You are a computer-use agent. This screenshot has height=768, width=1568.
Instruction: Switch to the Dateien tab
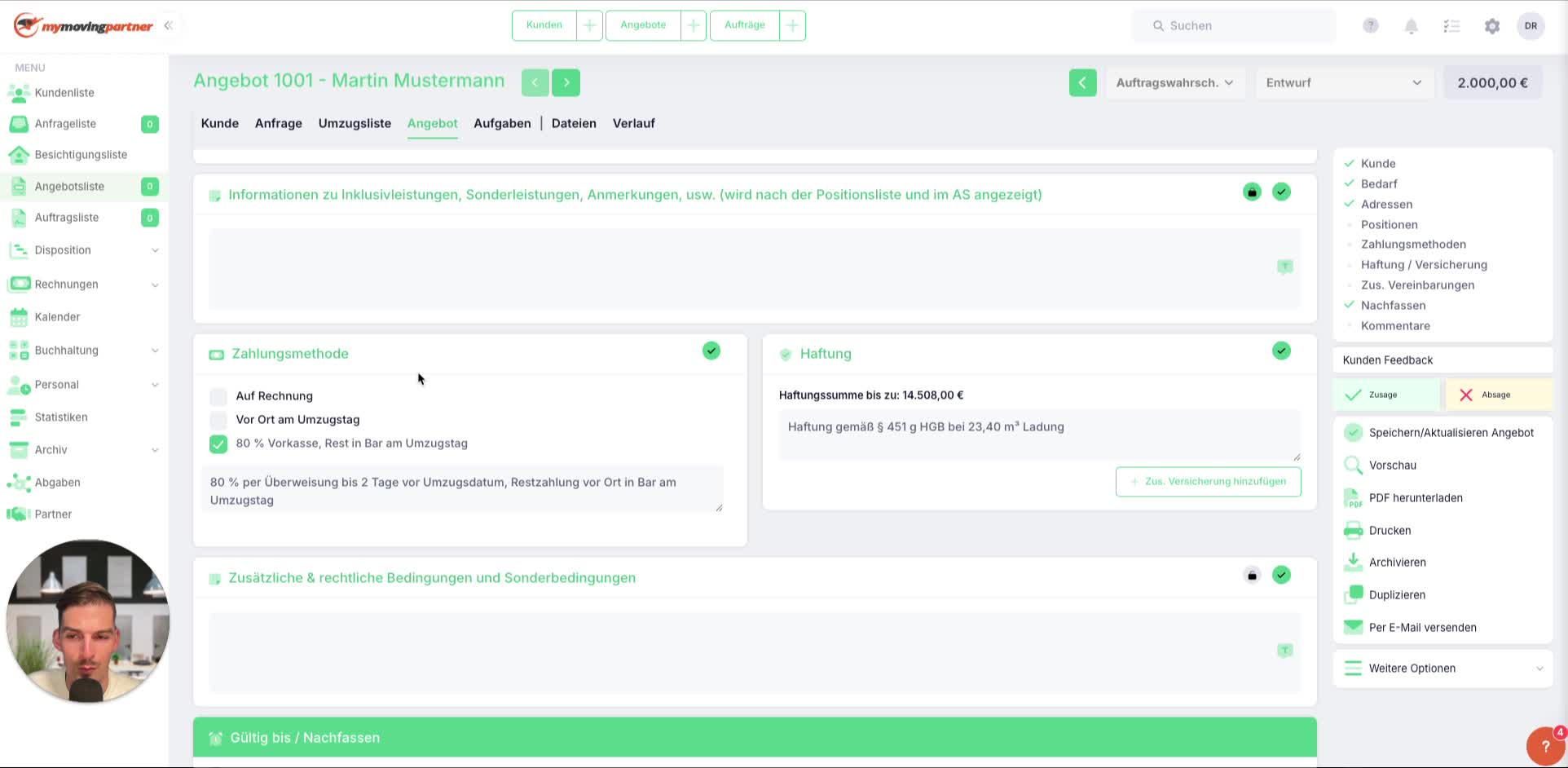[x=574, y=123]
